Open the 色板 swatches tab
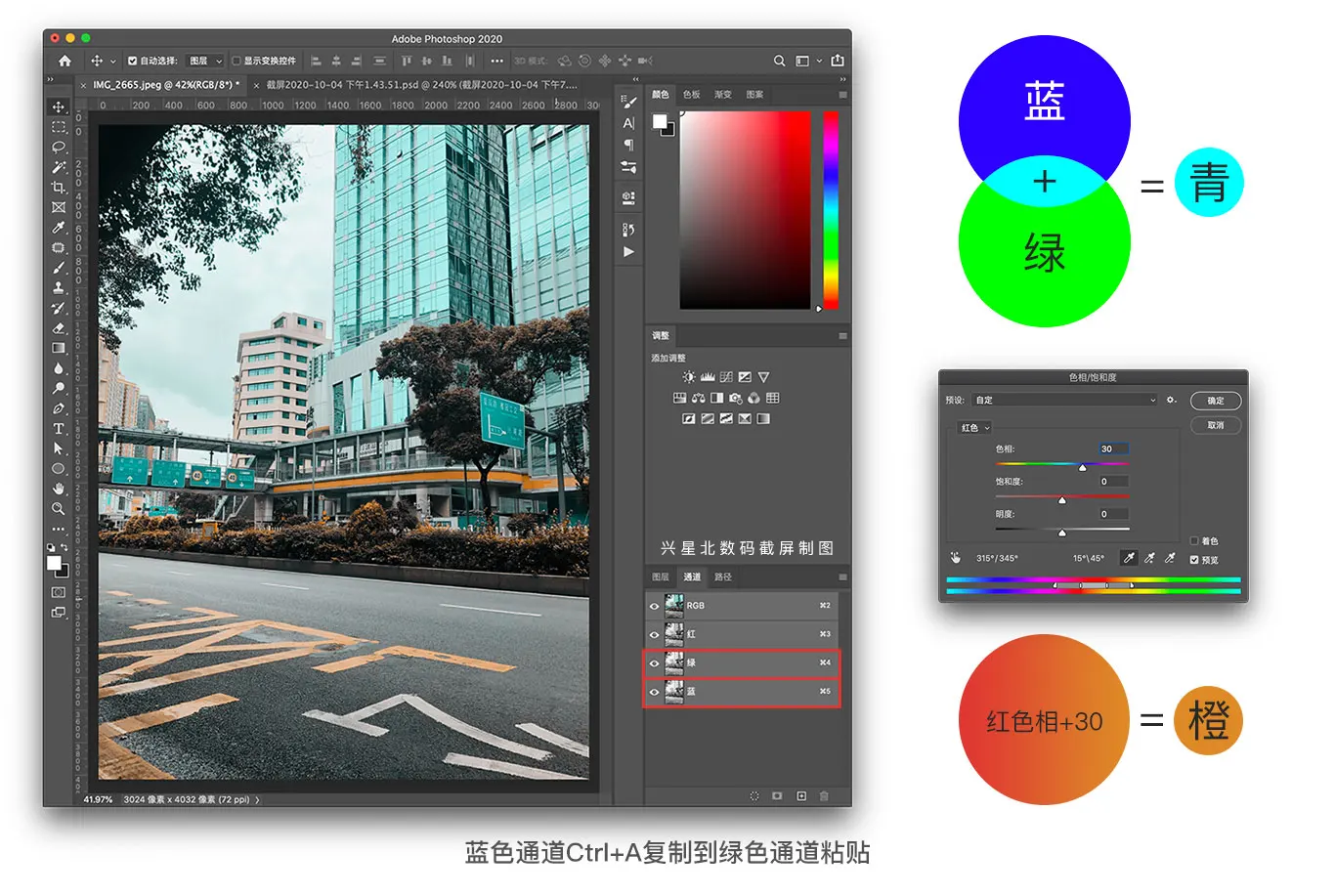1335x896 pixels. [692, 95]
